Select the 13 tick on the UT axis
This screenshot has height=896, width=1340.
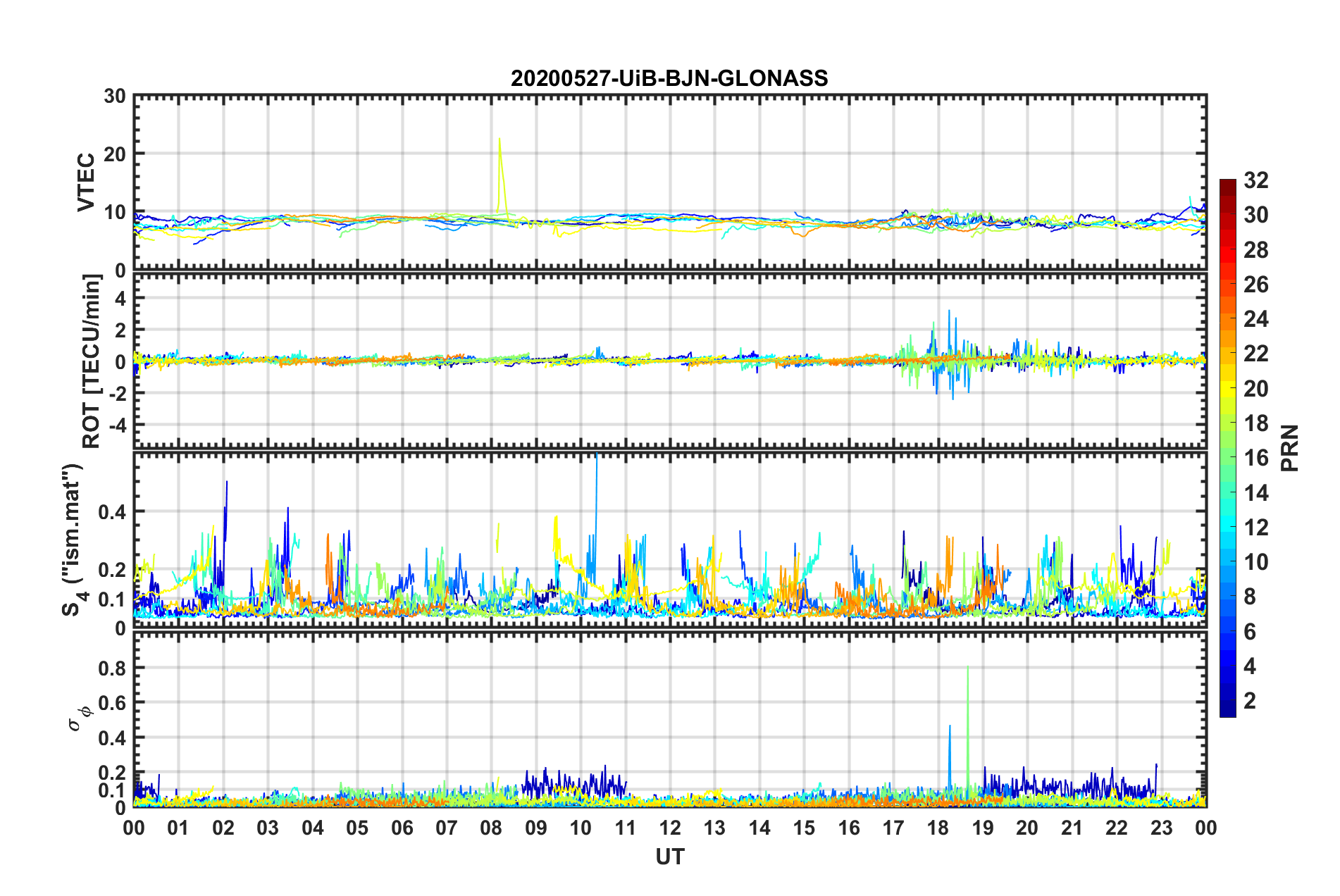pos(714,828)
